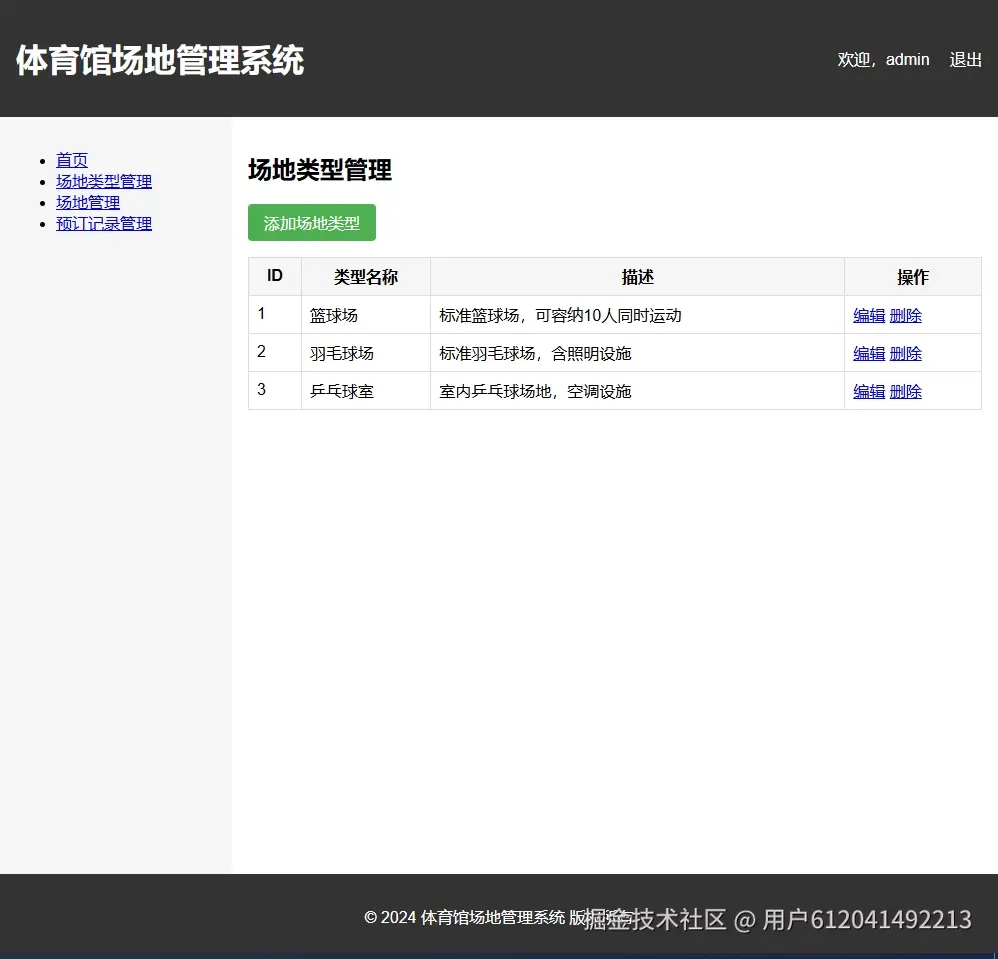Log out using the 退出 link
This screenshot has width=998, height=959.
(966, 60)
